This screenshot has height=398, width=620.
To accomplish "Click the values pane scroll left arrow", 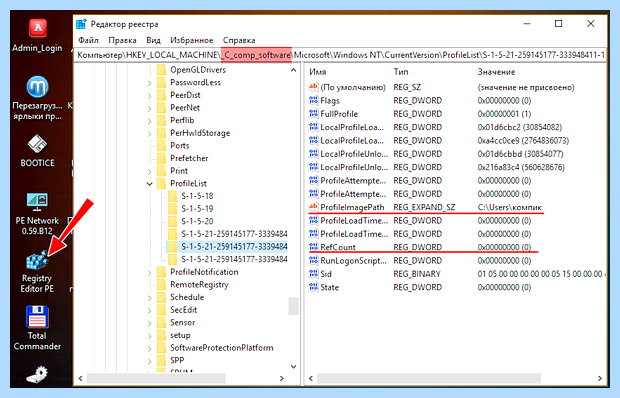I will pos(311,378).
